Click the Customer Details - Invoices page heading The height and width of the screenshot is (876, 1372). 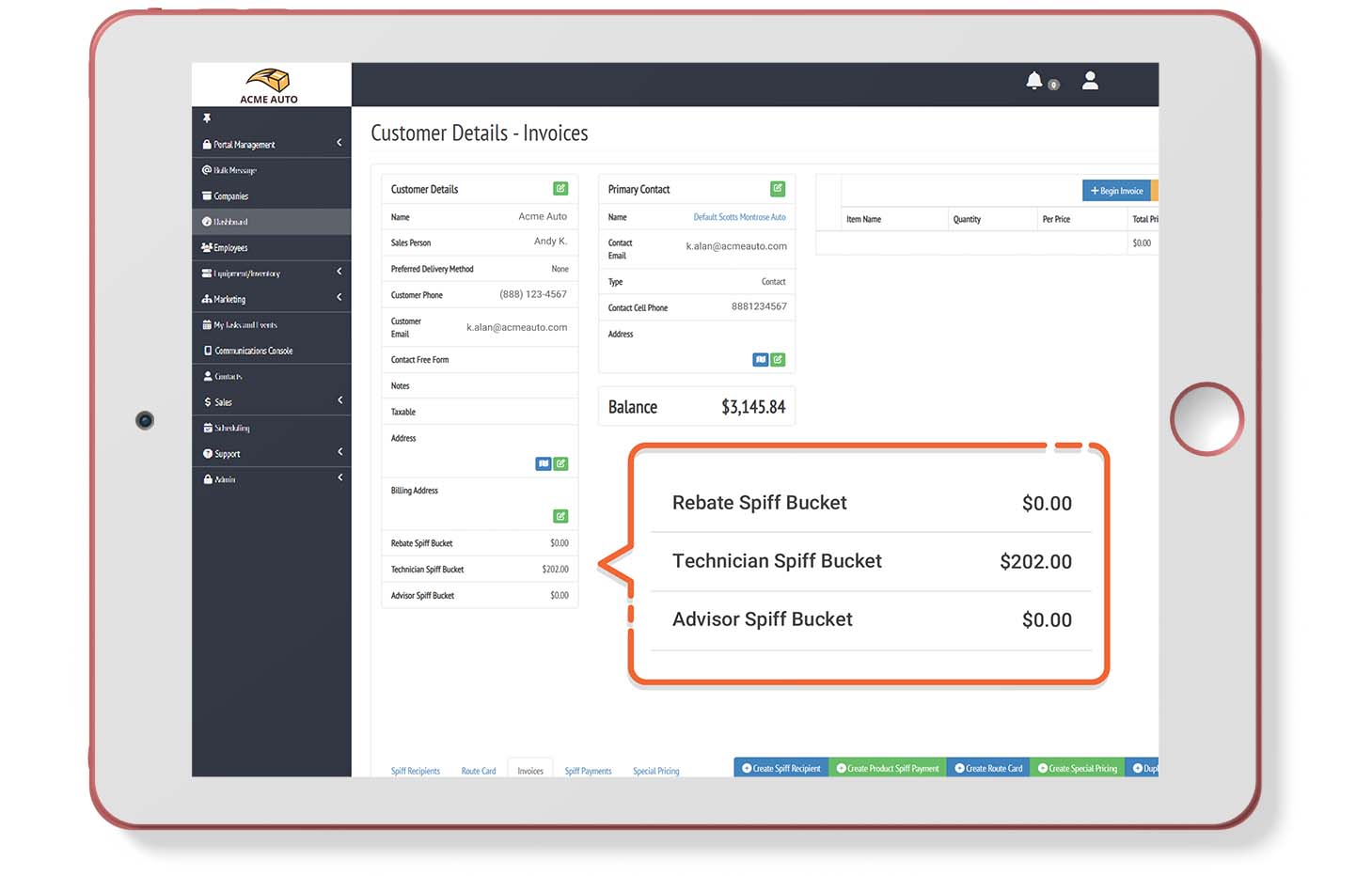[480, 133]
